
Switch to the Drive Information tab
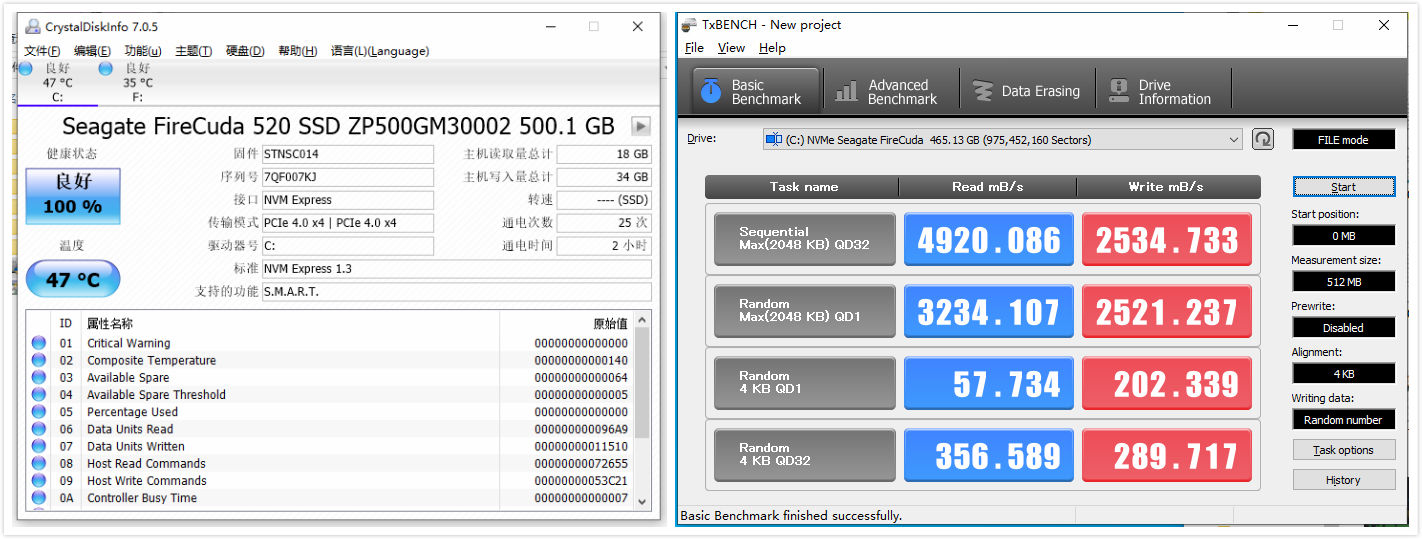click(x=1163, y=91)
